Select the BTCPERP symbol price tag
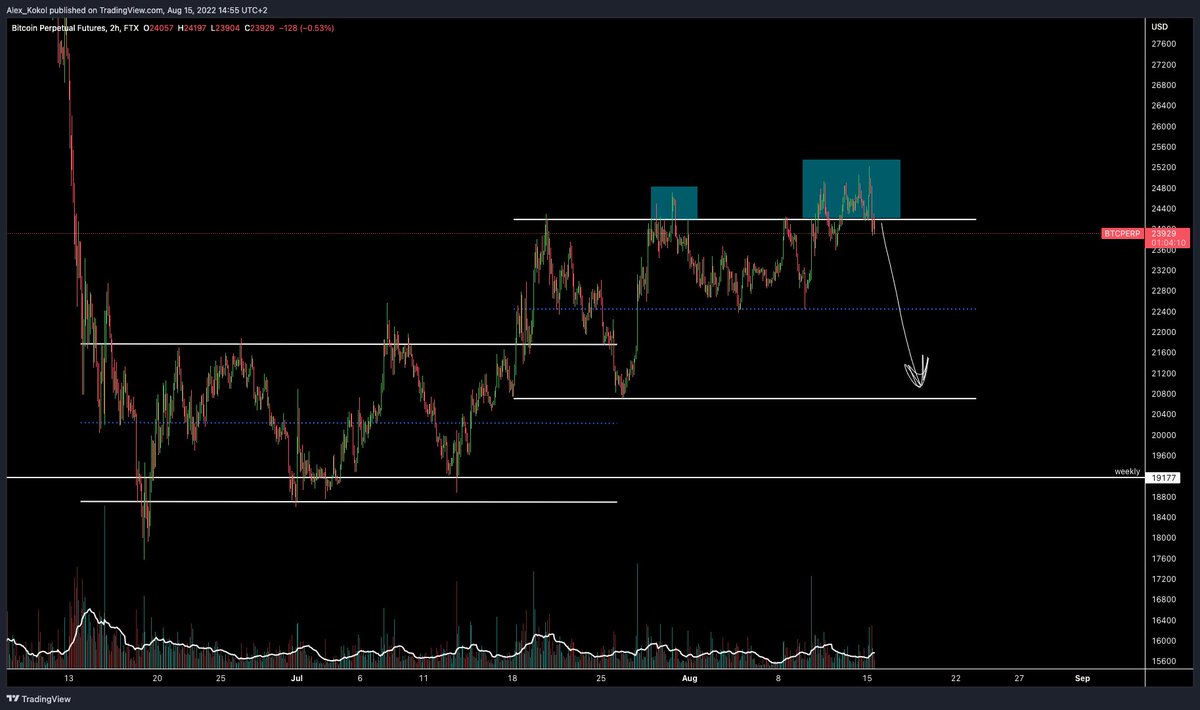Screen dimensions: 1200x710 (1120, 233)
